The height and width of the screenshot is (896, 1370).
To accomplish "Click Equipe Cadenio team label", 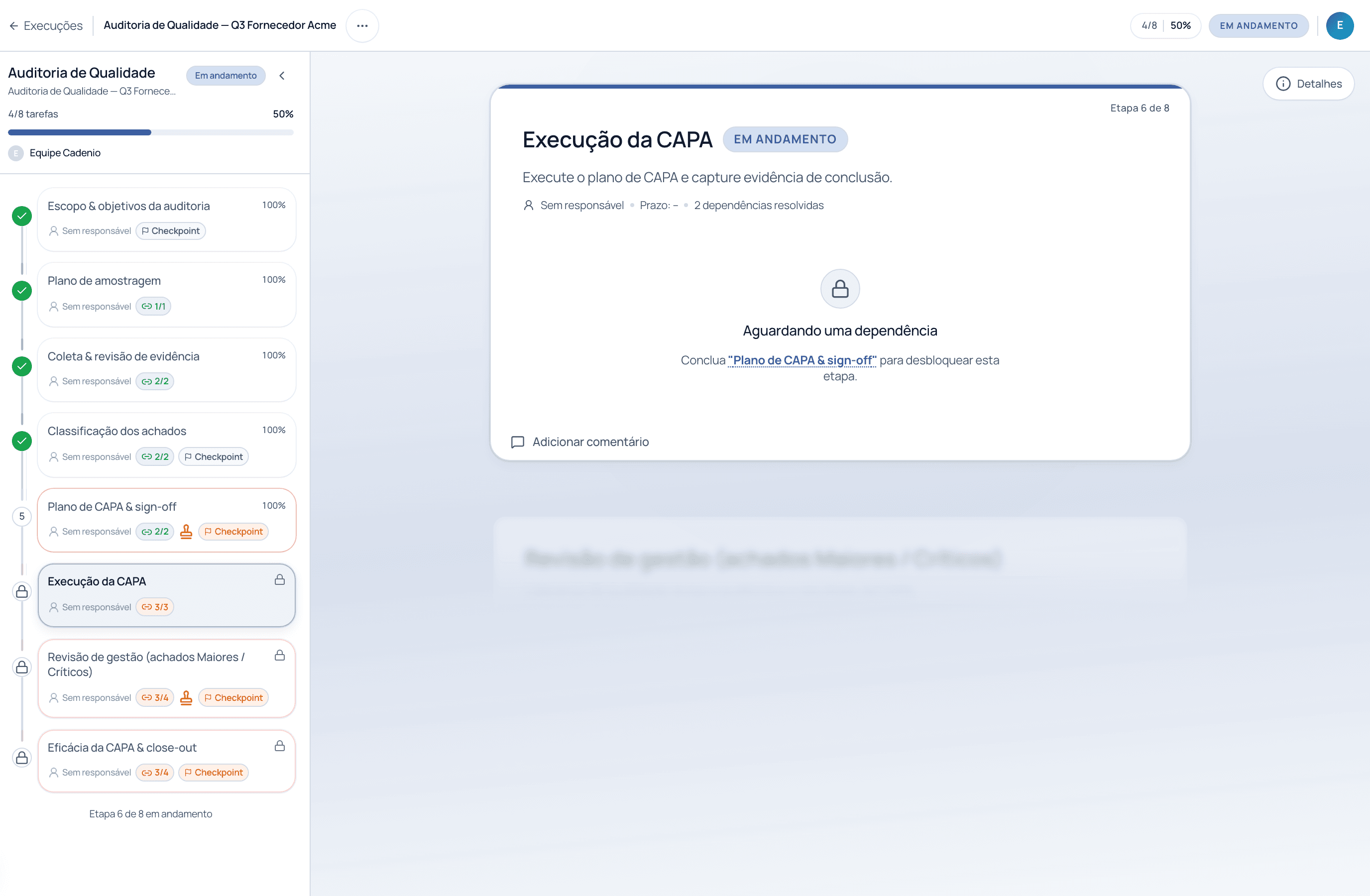I will coord(65,152).
